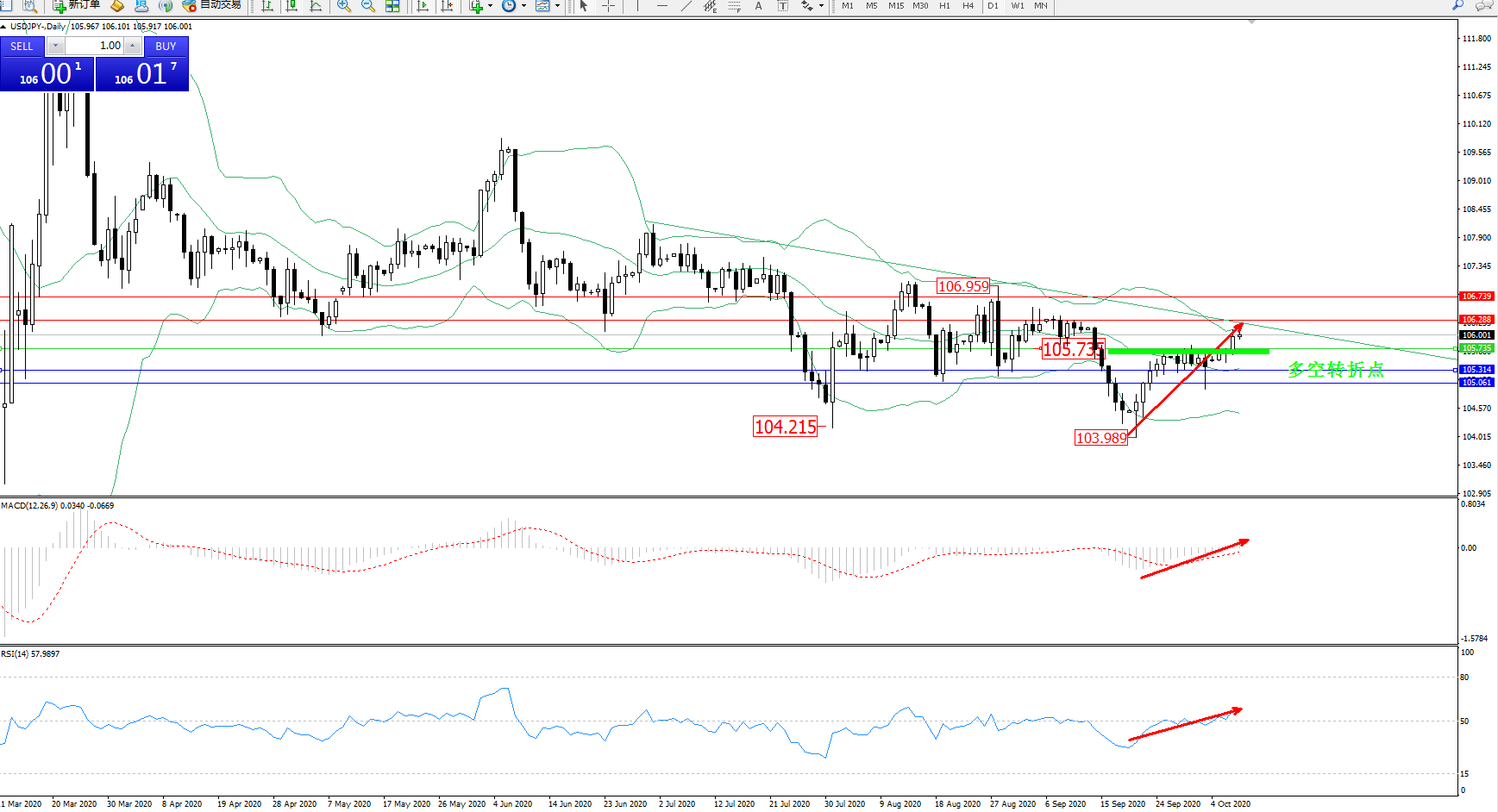Image resolution: width=1498 pixels, height=812 pixels.
Task: Click the 1.00 lot volume field
Action: point(95,46)
